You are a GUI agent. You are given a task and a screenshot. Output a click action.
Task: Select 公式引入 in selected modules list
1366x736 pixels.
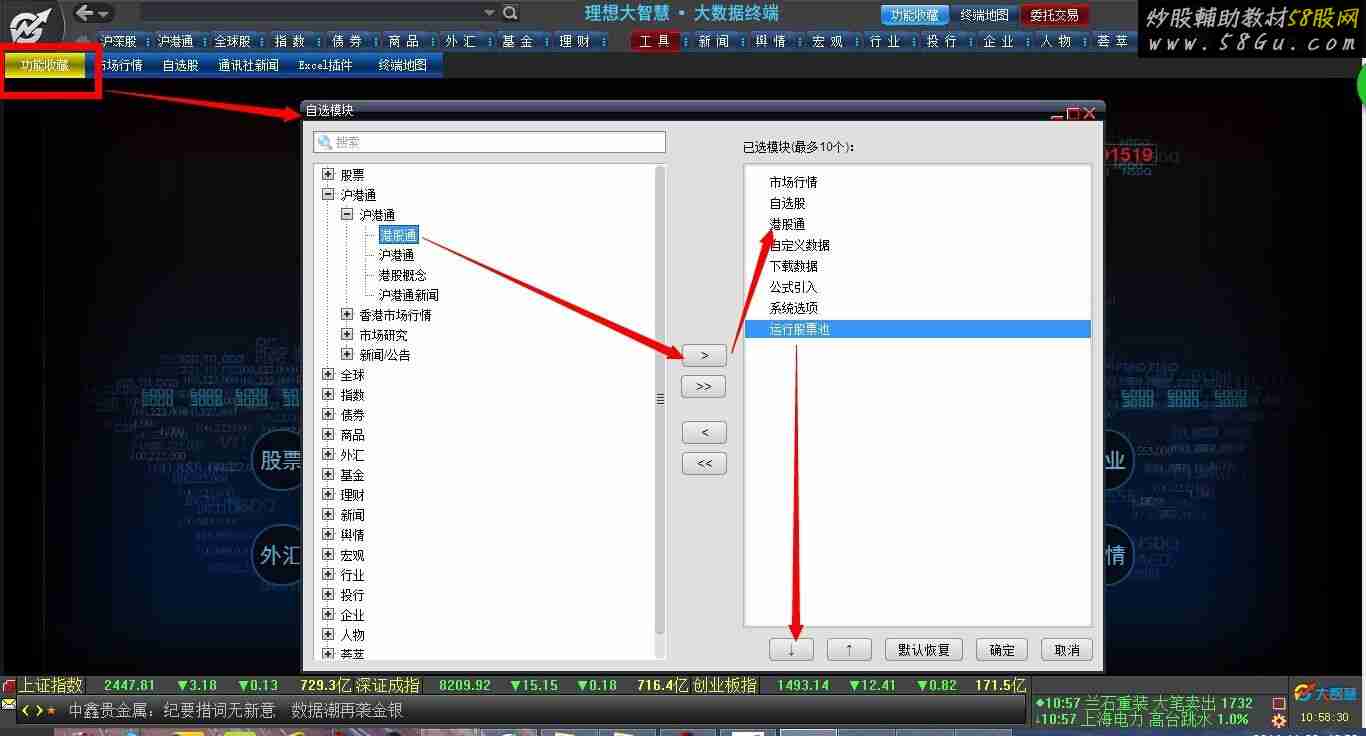(794, 287)
